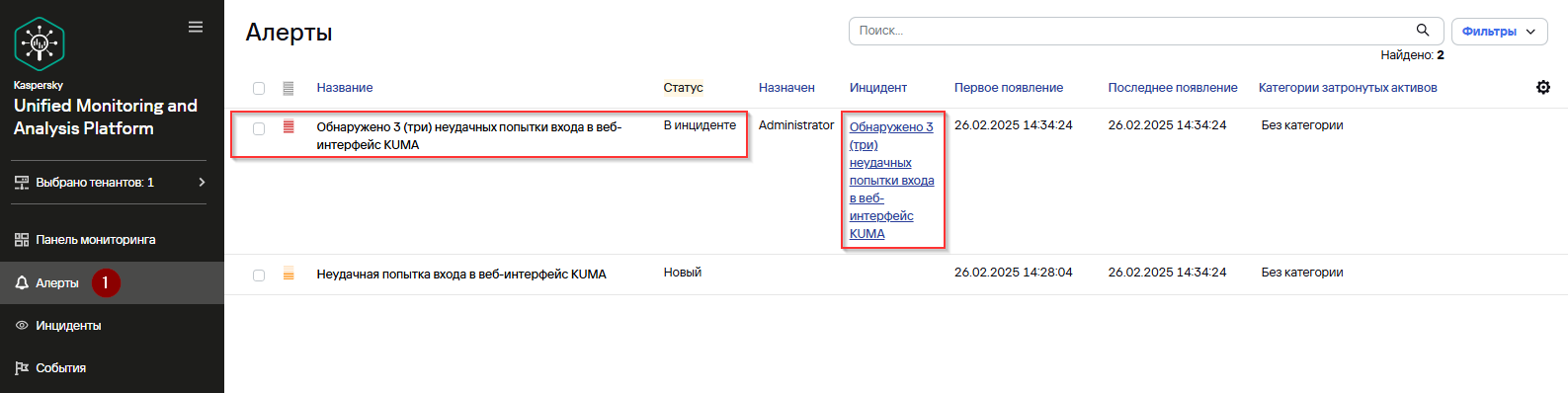Sort by Категории затронутых активов column
Image resolution: width=1568 pixels, height=393 pixels.
[x=1348, y=88]
